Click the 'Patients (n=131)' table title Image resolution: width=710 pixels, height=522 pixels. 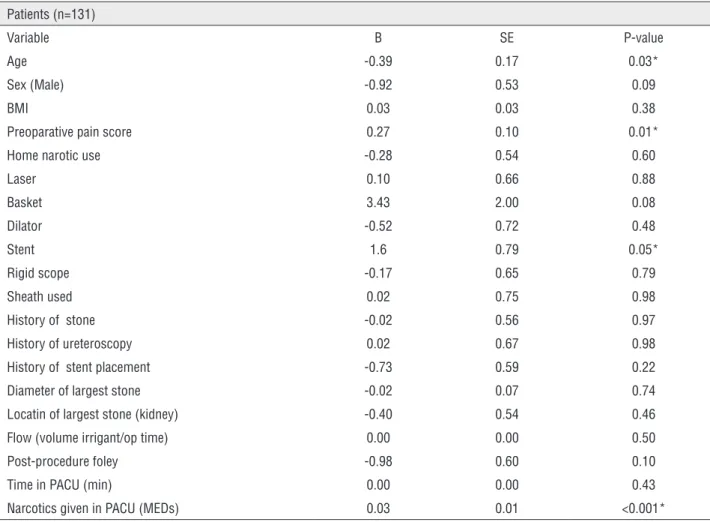coord(51,14)
